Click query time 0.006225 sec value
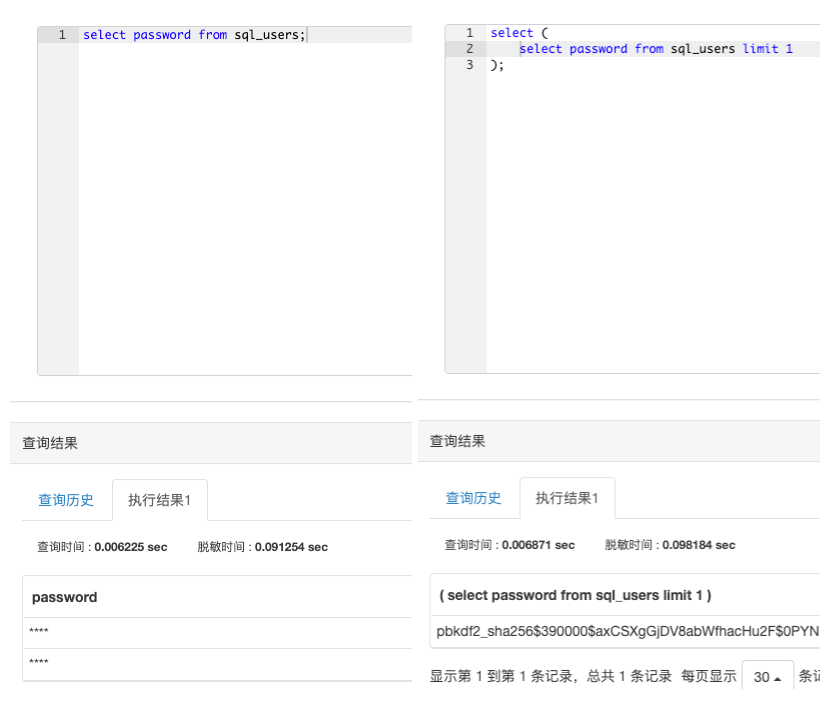Viewport: 829px width, 701px height. click(131, 547)
